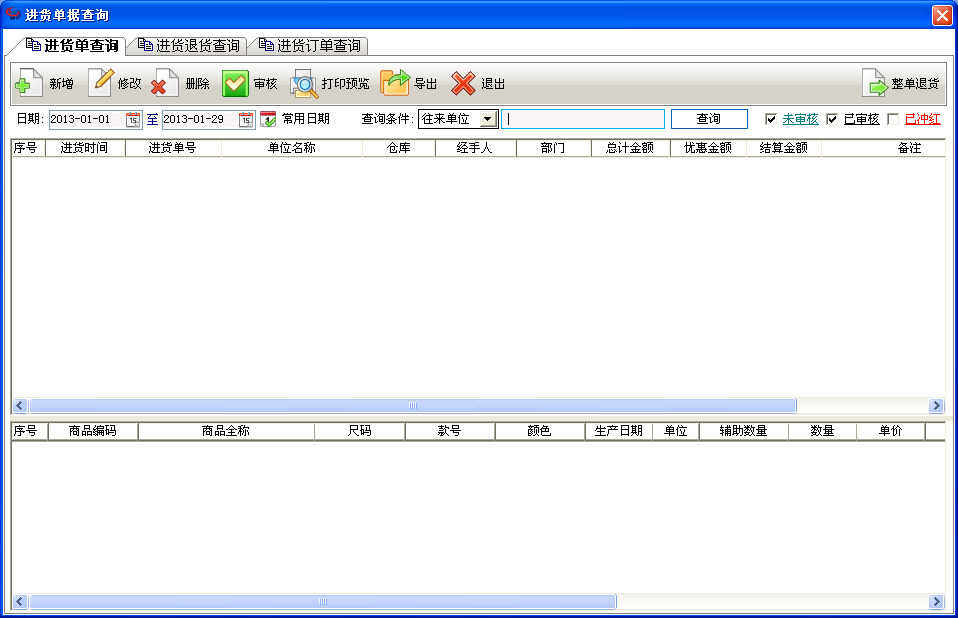
Task: Switch to 进货退货查询 tab
Action: point(189,45)
